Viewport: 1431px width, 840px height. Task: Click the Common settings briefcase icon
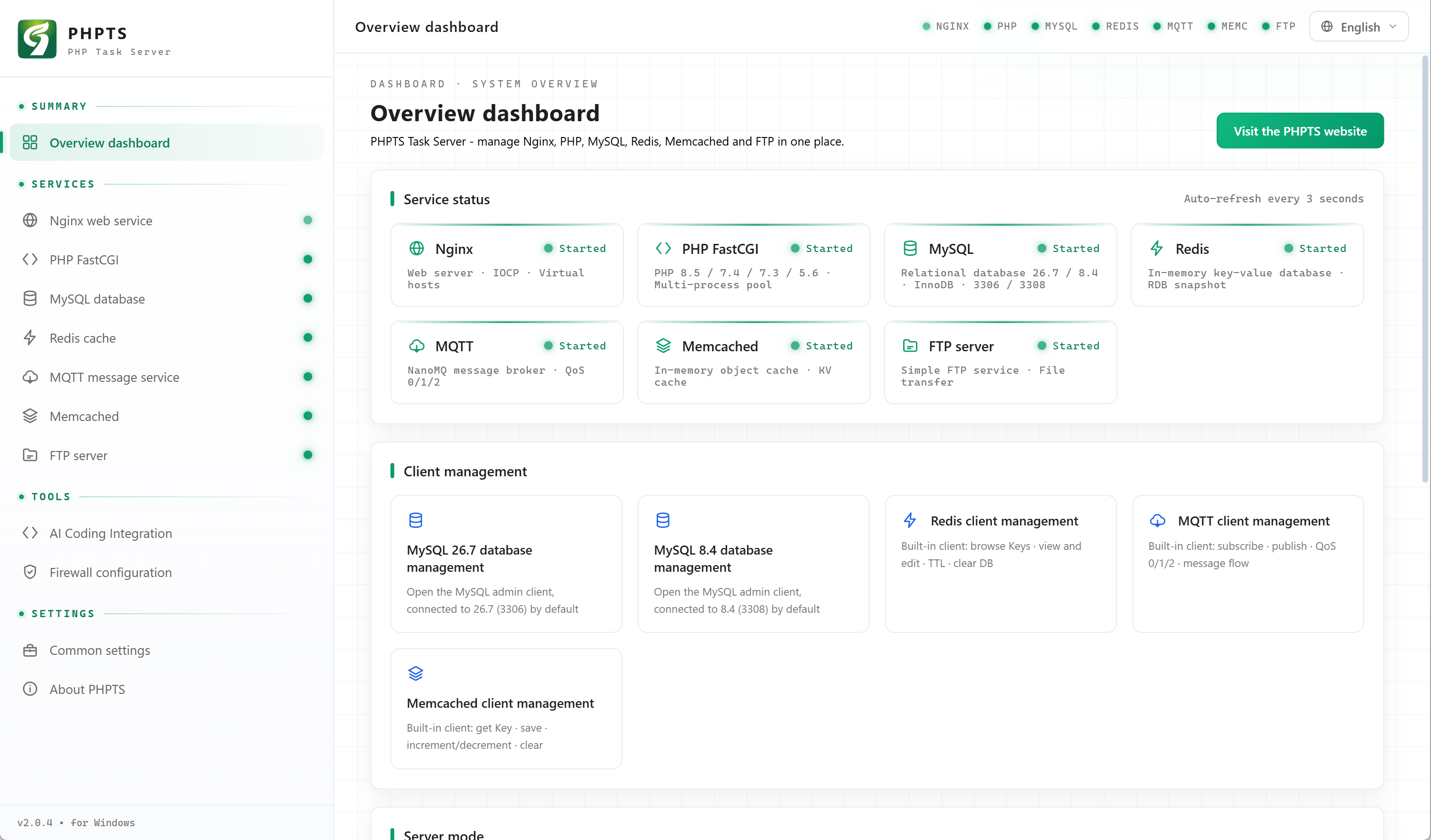(30, 650)
